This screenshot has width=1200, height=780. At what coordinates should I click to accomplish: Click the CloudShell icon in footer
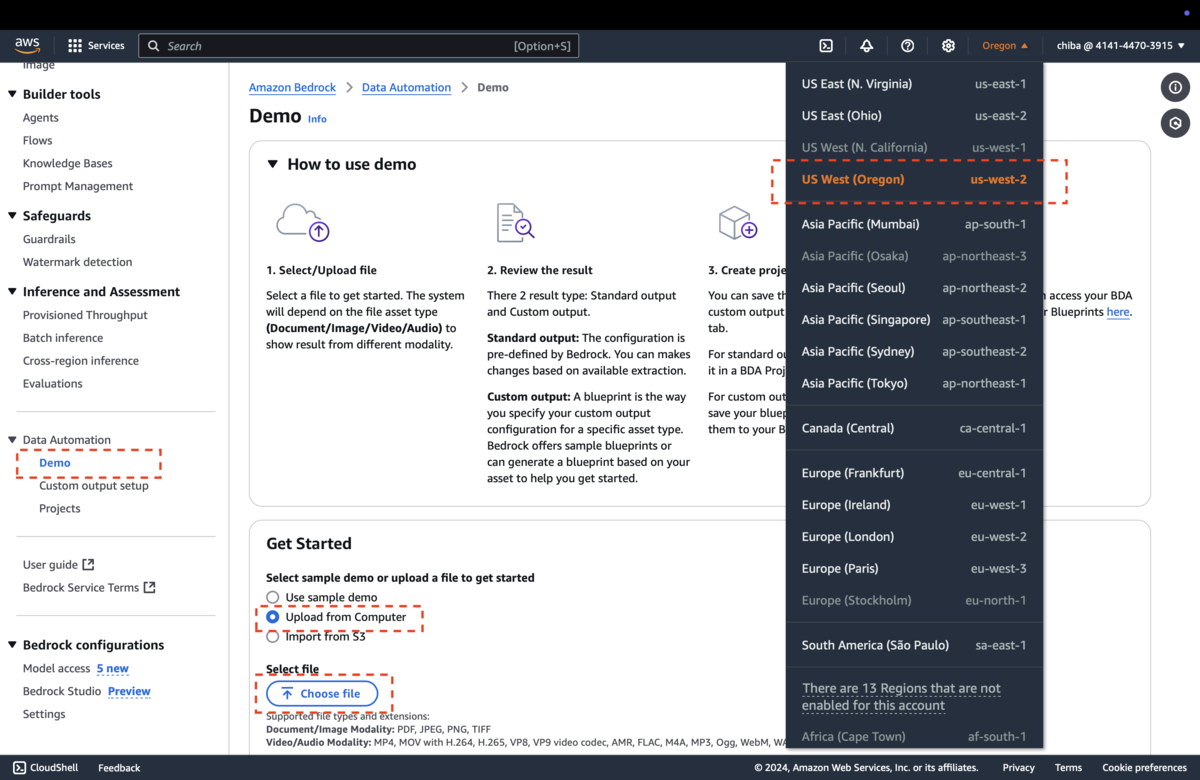point(20,767)
